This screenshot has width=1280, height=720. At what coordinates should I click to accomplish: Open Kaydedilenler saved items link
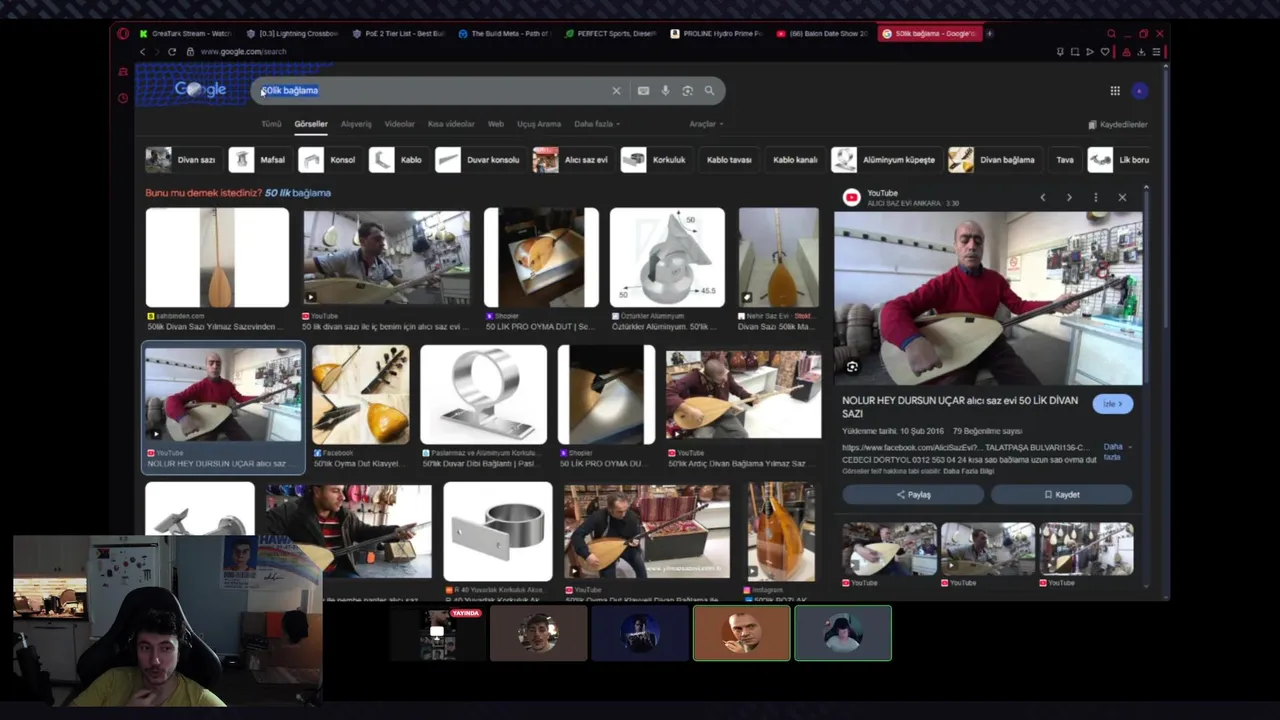tap(1118, 125)
